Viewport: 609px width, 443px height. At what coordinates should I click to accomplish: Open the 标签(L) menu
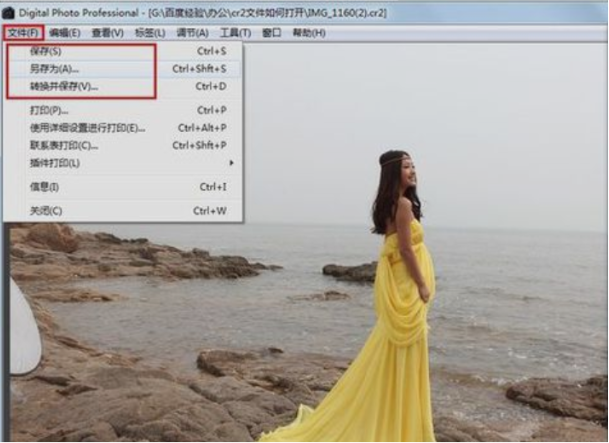point(150,33)
